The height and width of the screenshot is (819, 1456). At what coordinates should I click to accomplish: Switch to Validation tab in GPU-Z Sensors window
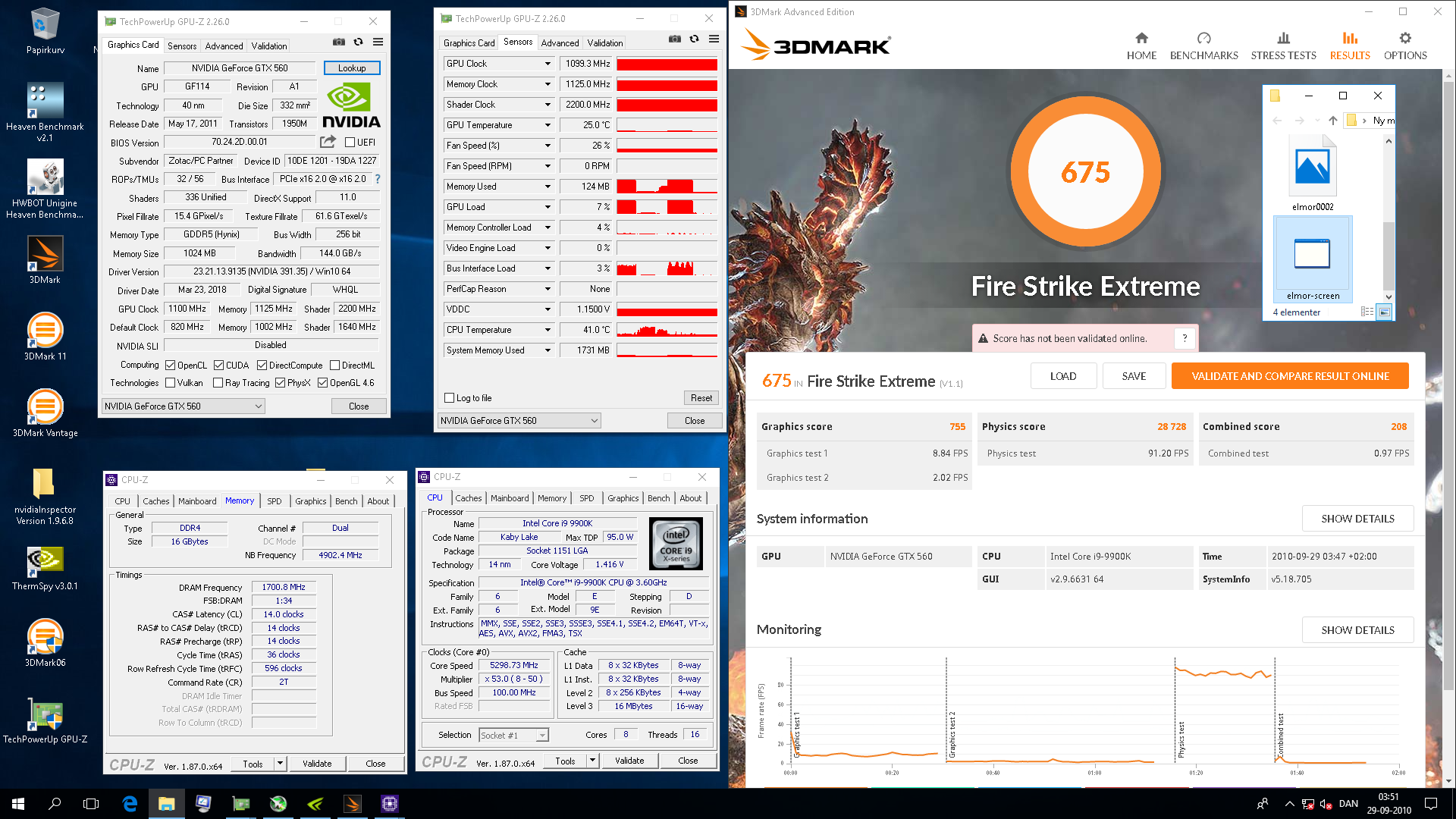point(605,42)
